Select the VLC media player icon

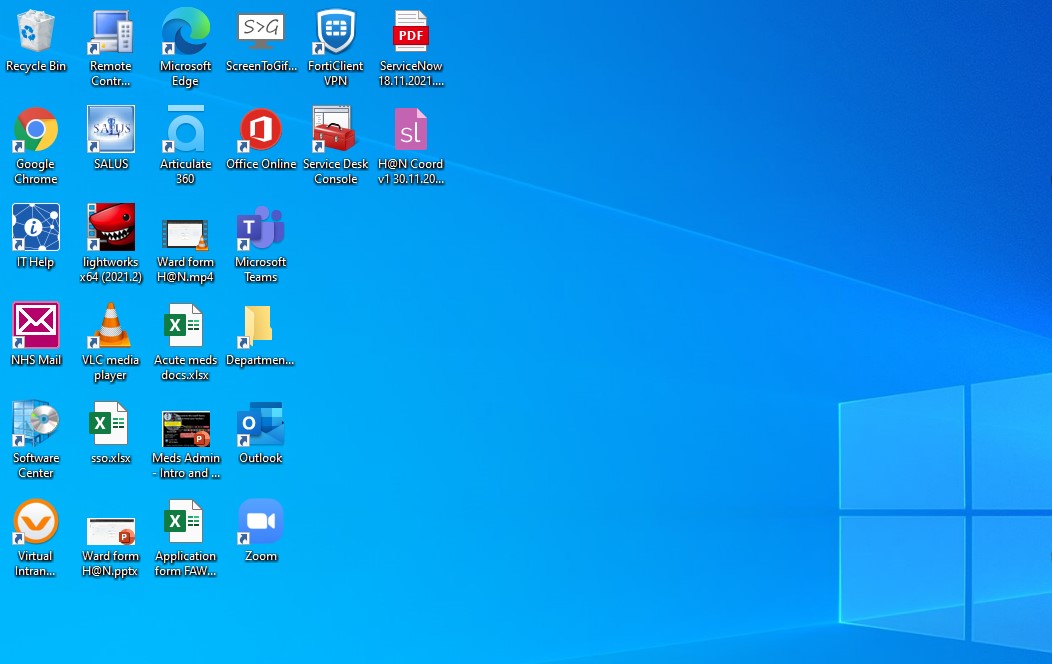click(111, 325)
